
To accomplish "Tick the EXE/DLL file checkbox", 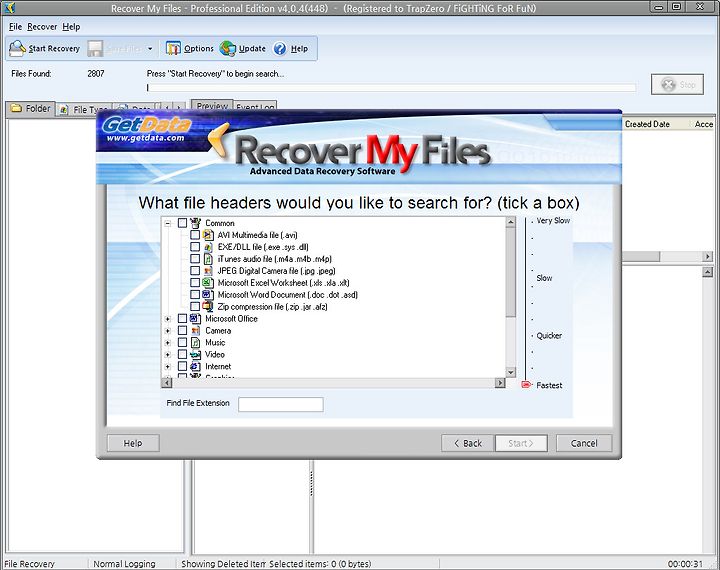I will 195,247.
